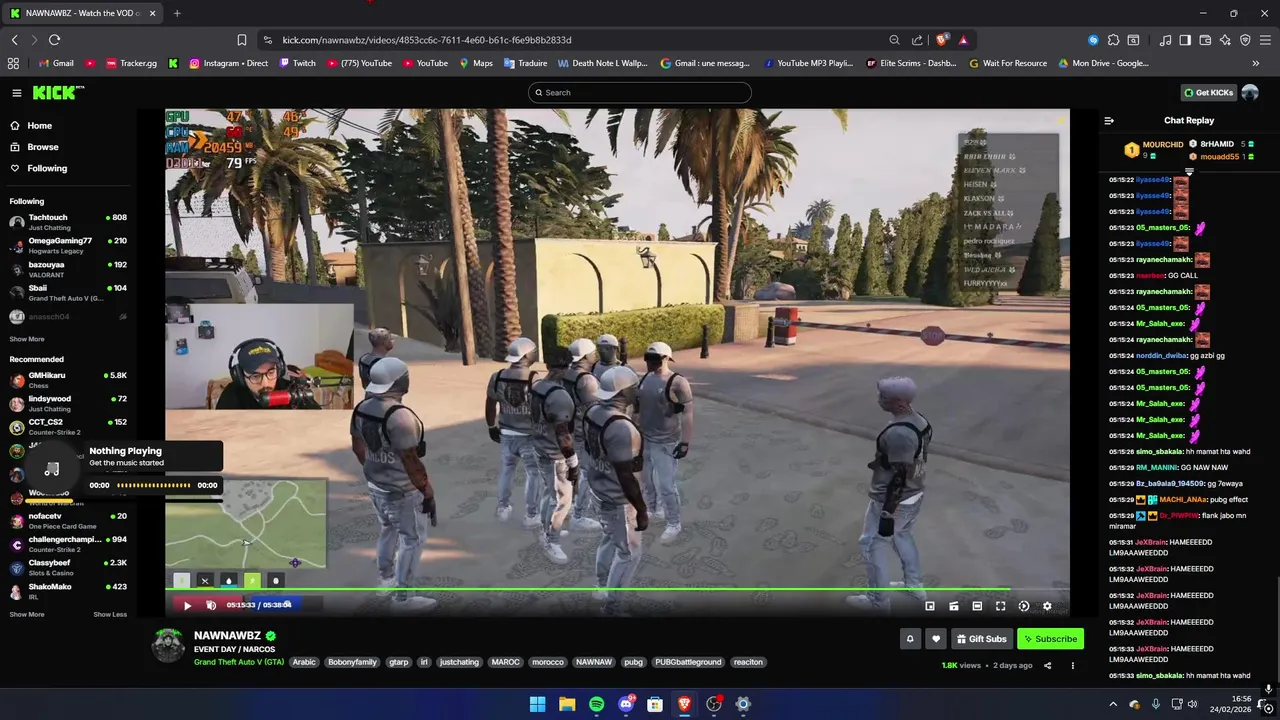Click the share page icon in address bar
This screenshot has width=1280, height=720.
click(x=917, y=40)
